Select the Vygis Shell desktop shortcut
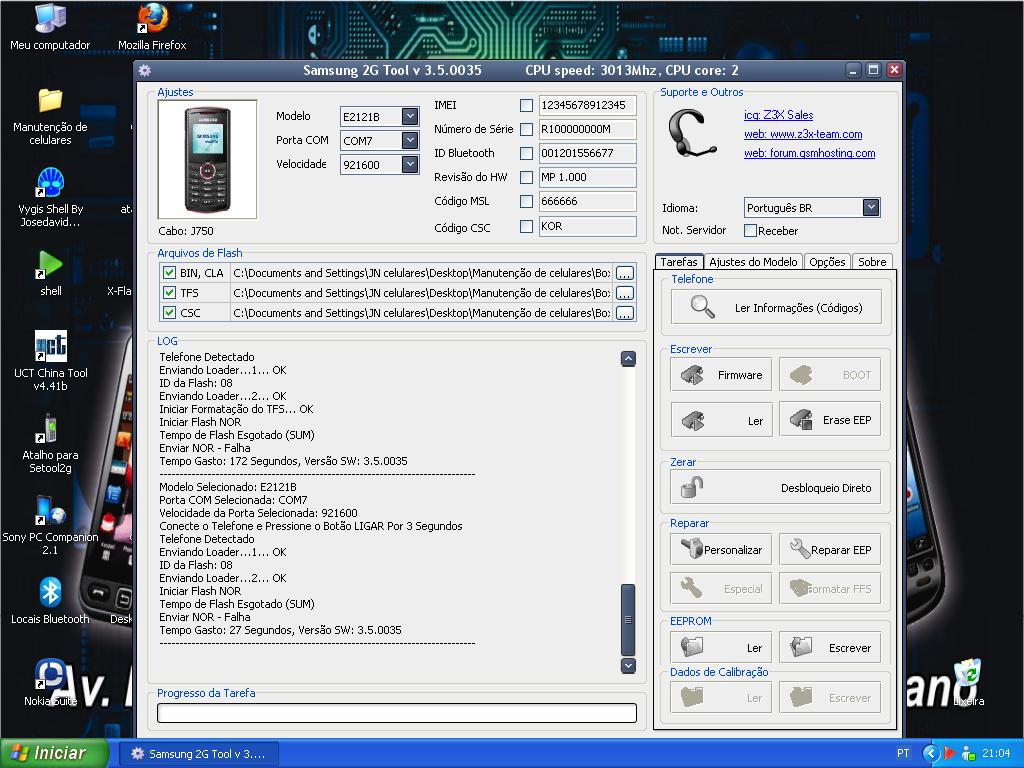This screenshot has height=768, width=1024. click(x=50, y=197)
